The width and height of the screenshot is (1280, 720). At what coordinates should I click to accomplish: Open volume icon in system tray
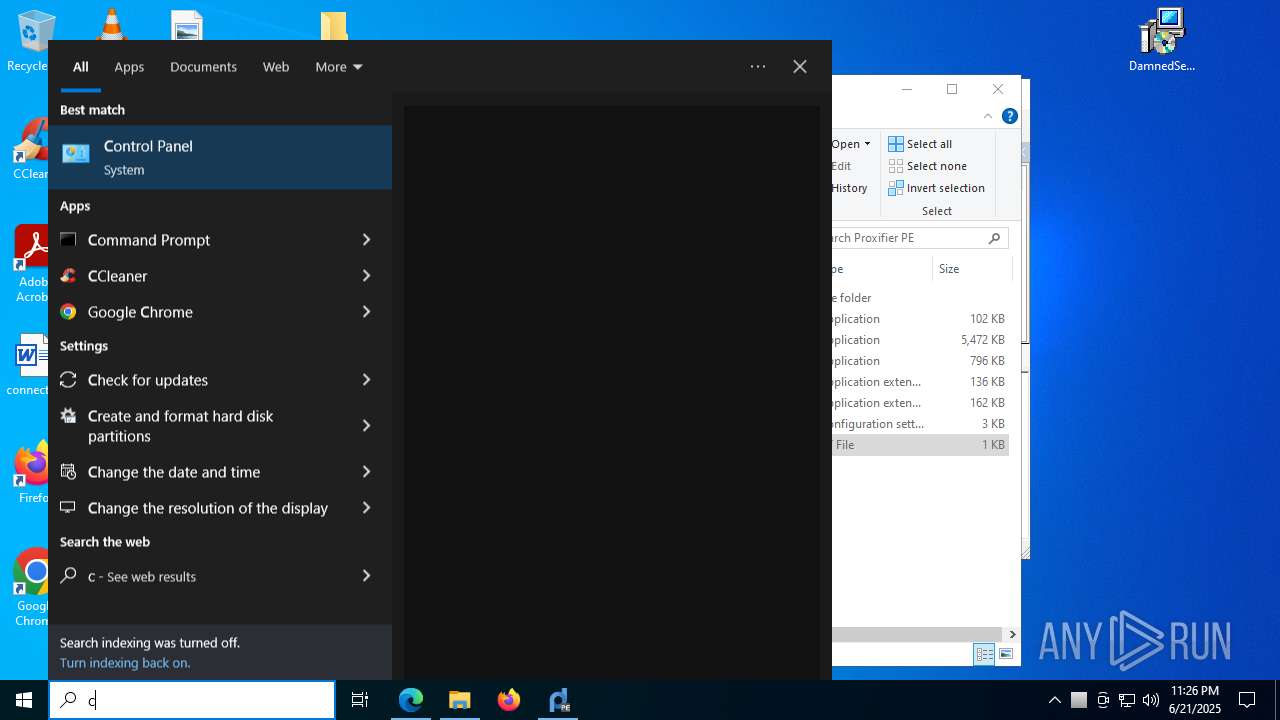pos(1151,700)
